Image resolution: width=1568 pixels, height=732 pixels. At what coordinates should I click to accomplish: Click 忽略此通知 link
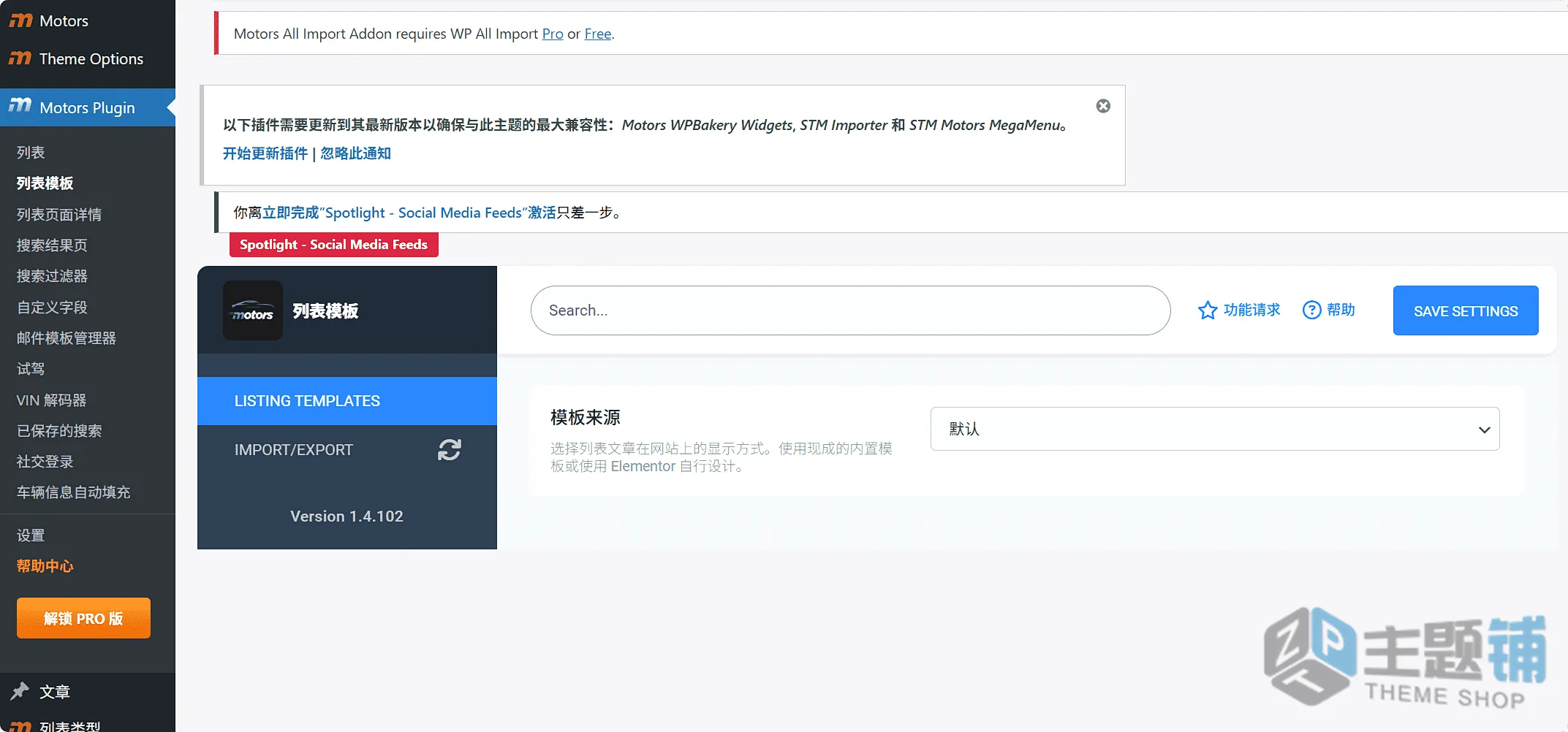point(355,153)
